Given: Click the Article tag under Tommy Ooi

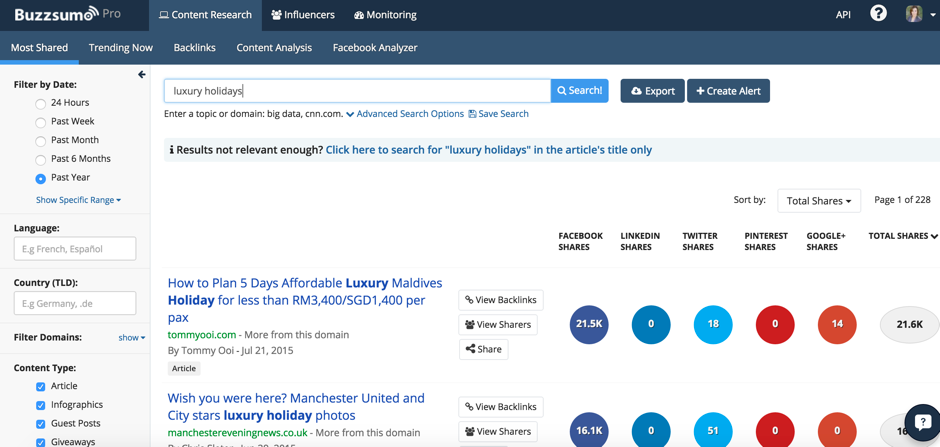Looking at the screenshot, I should (184, 369).
